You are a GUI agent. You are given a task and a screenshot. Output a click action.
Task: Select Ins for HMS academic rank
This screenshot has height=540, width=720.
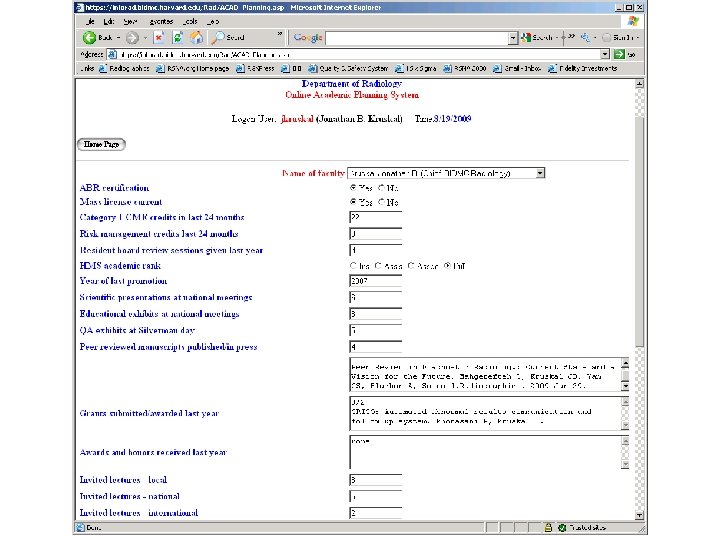click(x=353, y=265)
